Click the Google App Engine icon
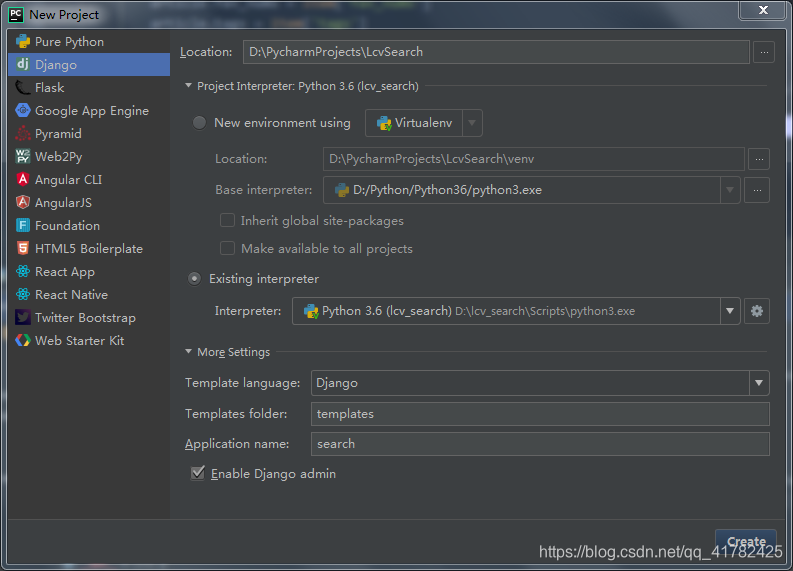 [23, 110]
